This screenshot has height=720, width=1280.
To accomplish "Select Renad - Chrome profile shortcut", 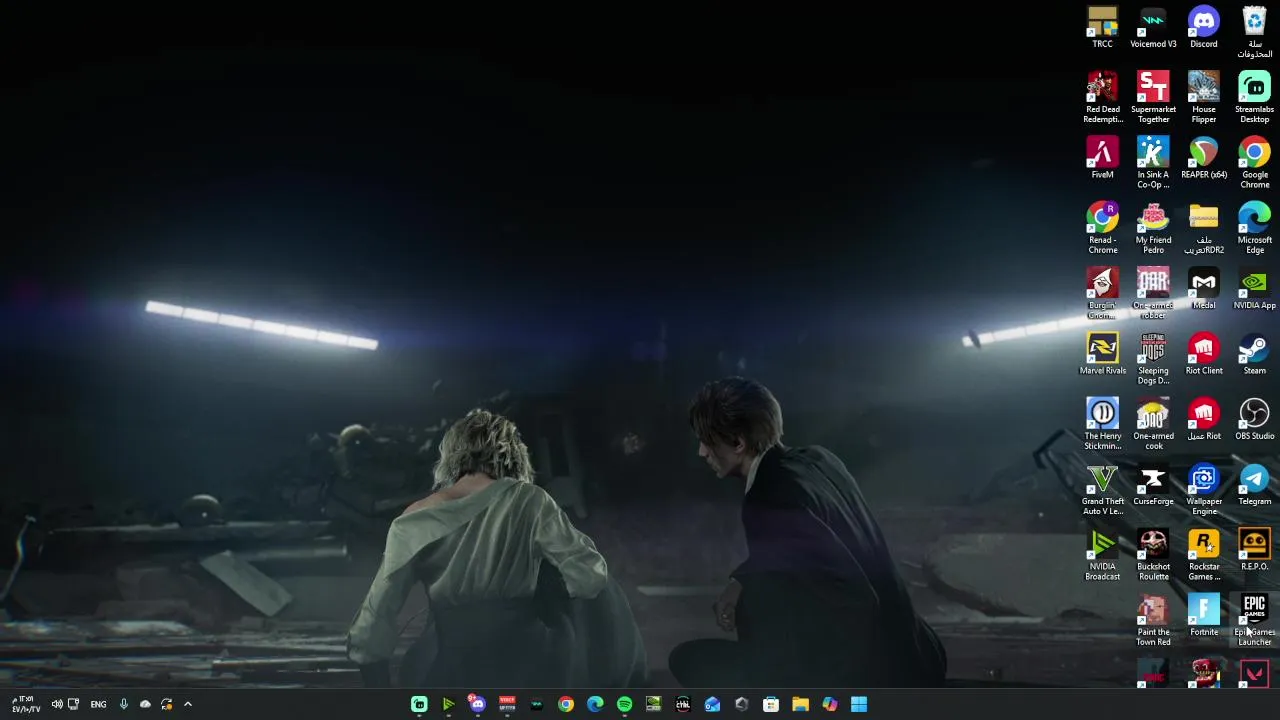I will tap(1102, 228).
